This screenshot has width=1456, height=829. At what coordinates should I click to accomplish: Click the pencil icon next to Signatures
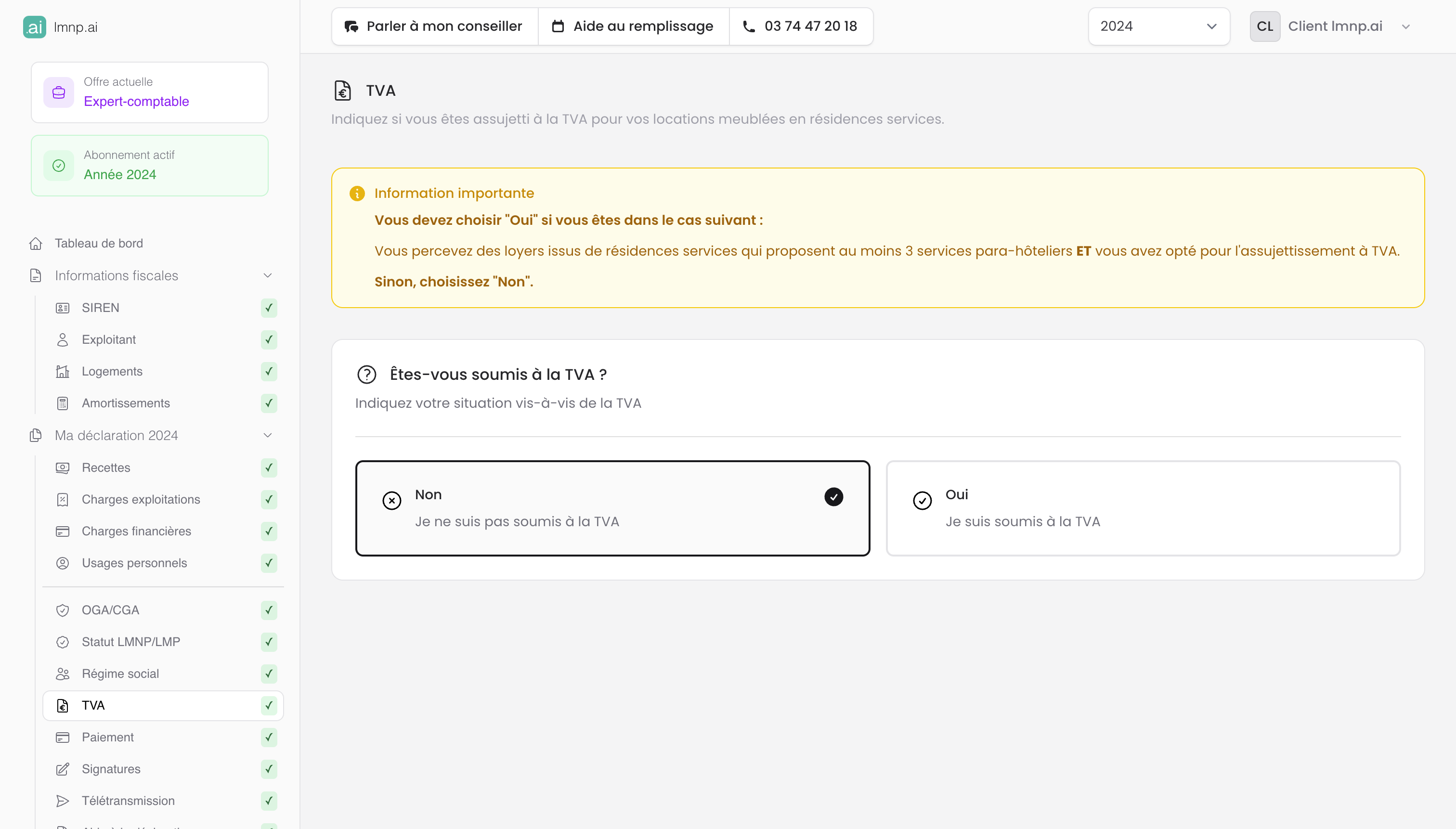coord(63,769)
